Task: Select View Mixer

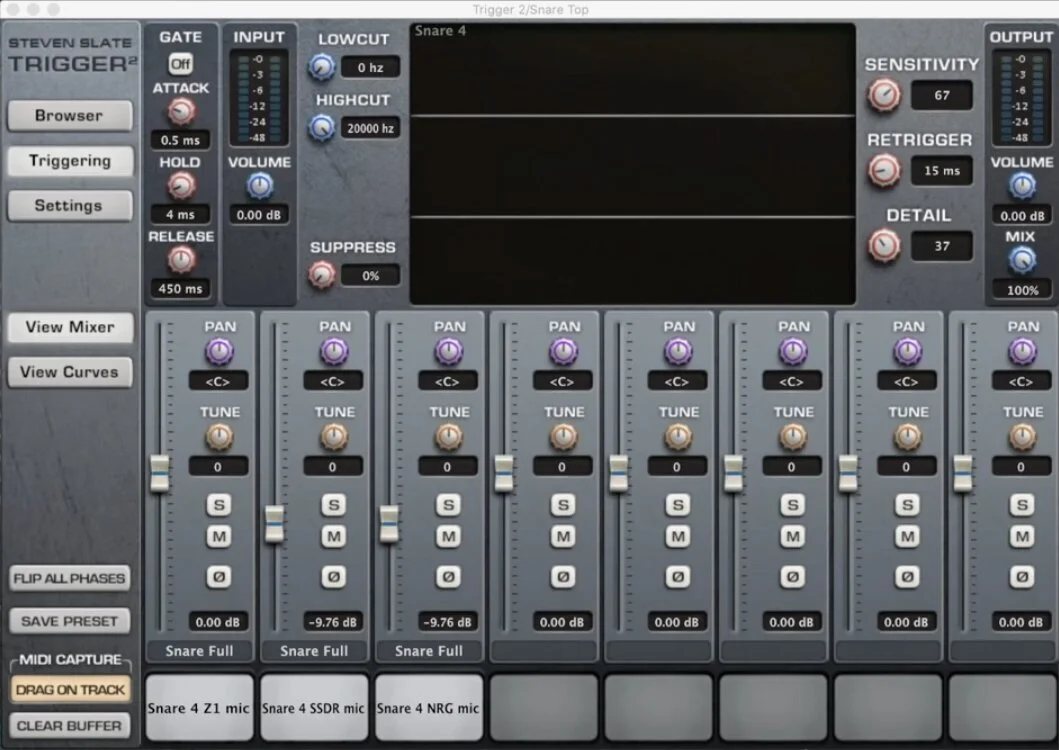Action: pos(70,327)
